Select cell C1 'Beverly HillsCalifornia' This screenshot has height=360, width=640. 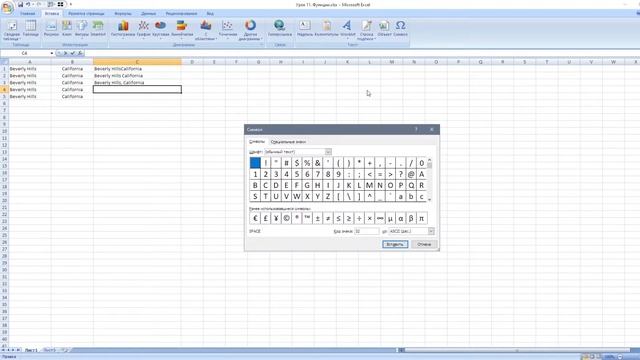tap(137, 69)
